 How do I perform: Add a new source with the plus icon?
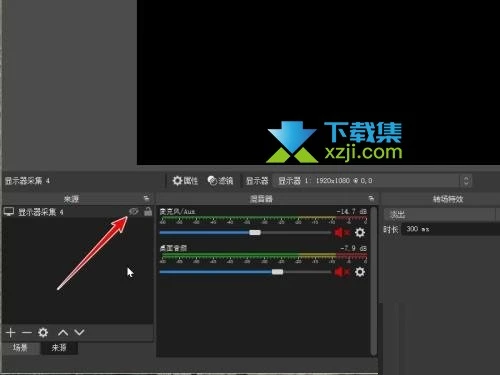[x=10, y=332]
